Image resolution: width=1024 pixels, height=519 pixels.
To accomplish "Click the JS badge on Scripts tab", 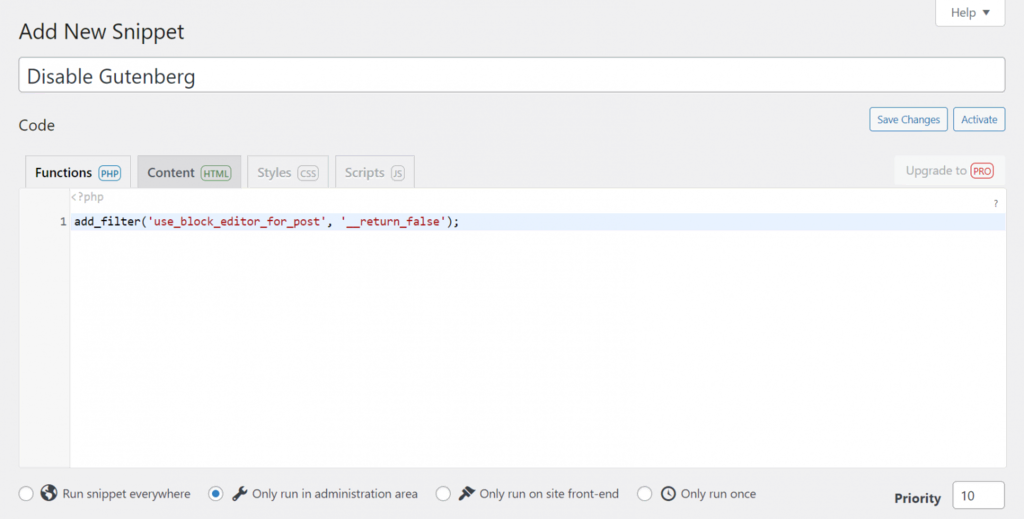I will [x=397, y=173].
